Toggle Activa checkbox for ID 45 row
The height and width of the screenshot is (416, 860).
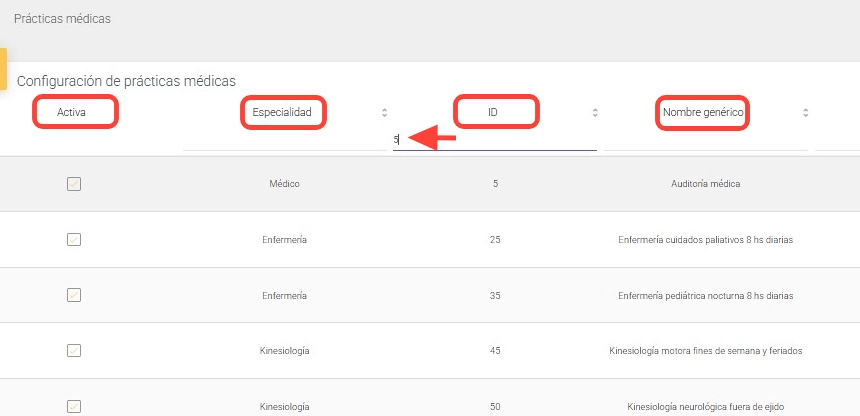point(73,351)
